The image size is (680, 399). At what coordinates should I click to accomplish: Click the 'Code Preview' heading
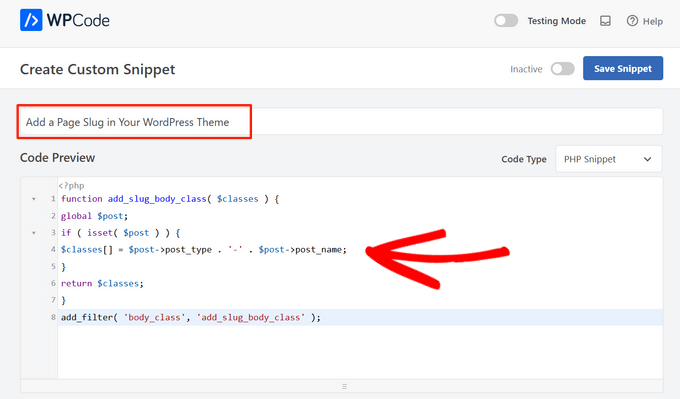pyautogui.click(x=57, y=157)
